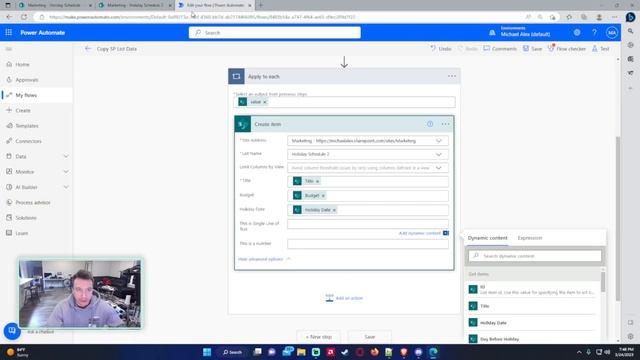Image resolution: width=640 pixels, height=360 pixels.
Task: Remove the Title dynamic content token
Action: point(317,181)
